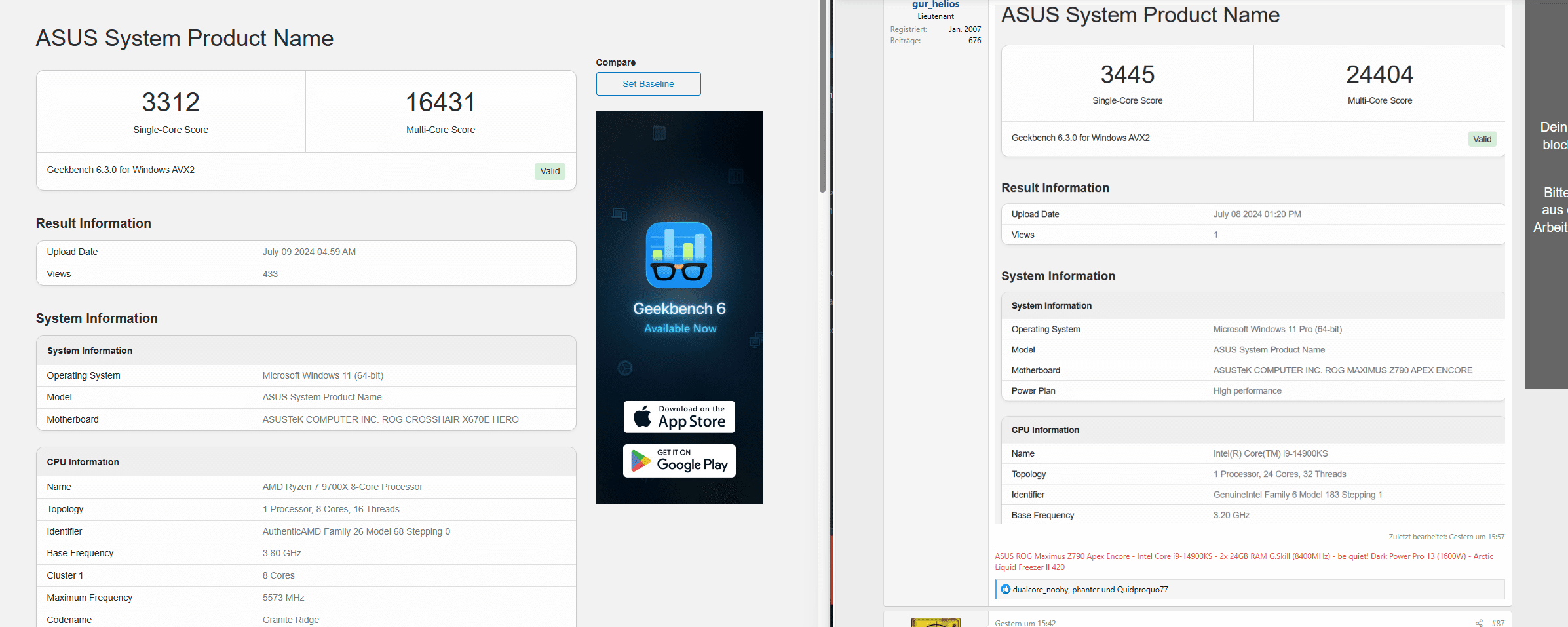Click the 3.20 GHz base frequency value
Viewport: 1568px width, 627px height.
pos(1231,515)
